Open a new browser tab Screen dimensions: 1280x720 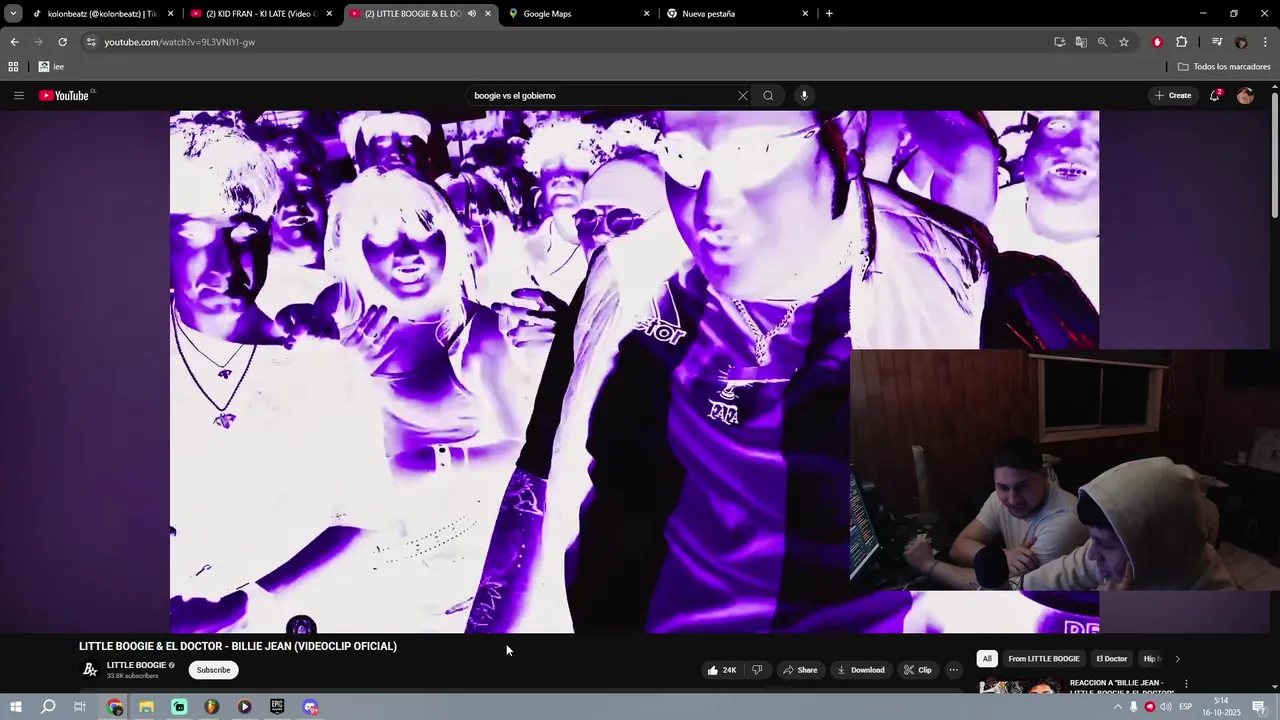pyautogui.click(x=829, y=14)
